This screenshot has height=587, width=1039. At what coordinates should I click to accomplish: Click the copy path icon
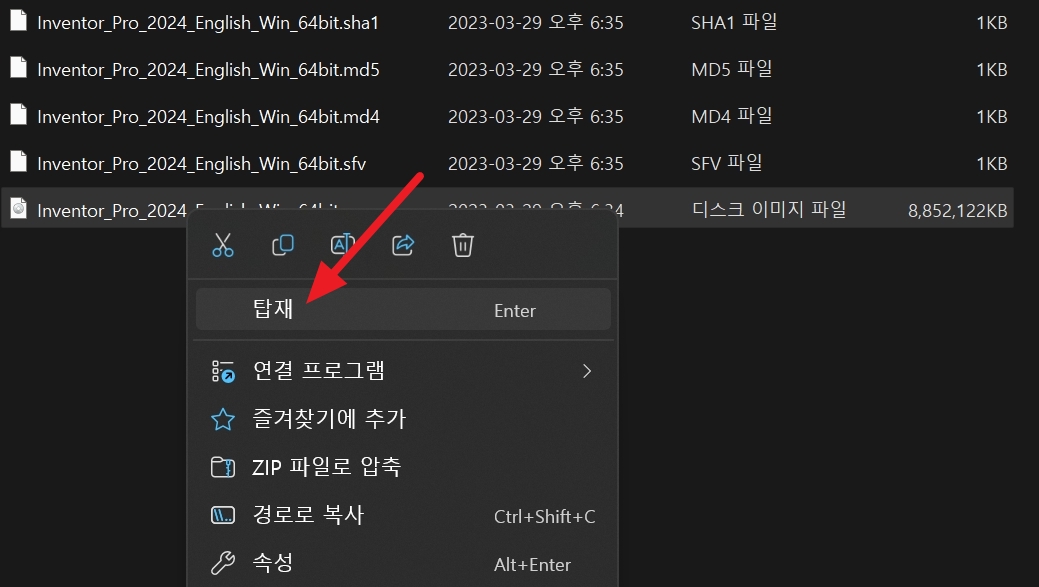(223, 515)
